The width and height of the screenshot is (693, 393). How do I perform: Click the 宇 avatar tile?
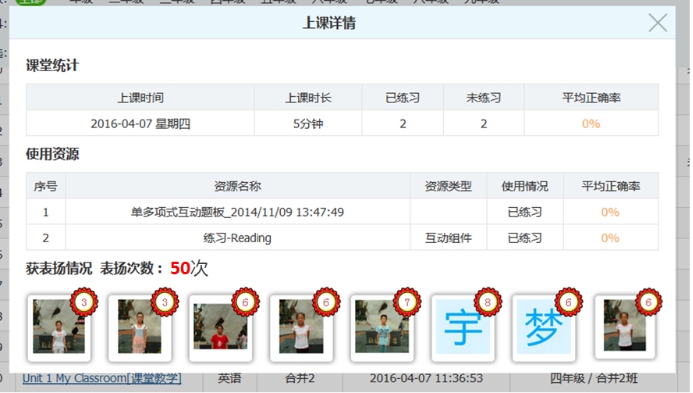coord(463,327)
